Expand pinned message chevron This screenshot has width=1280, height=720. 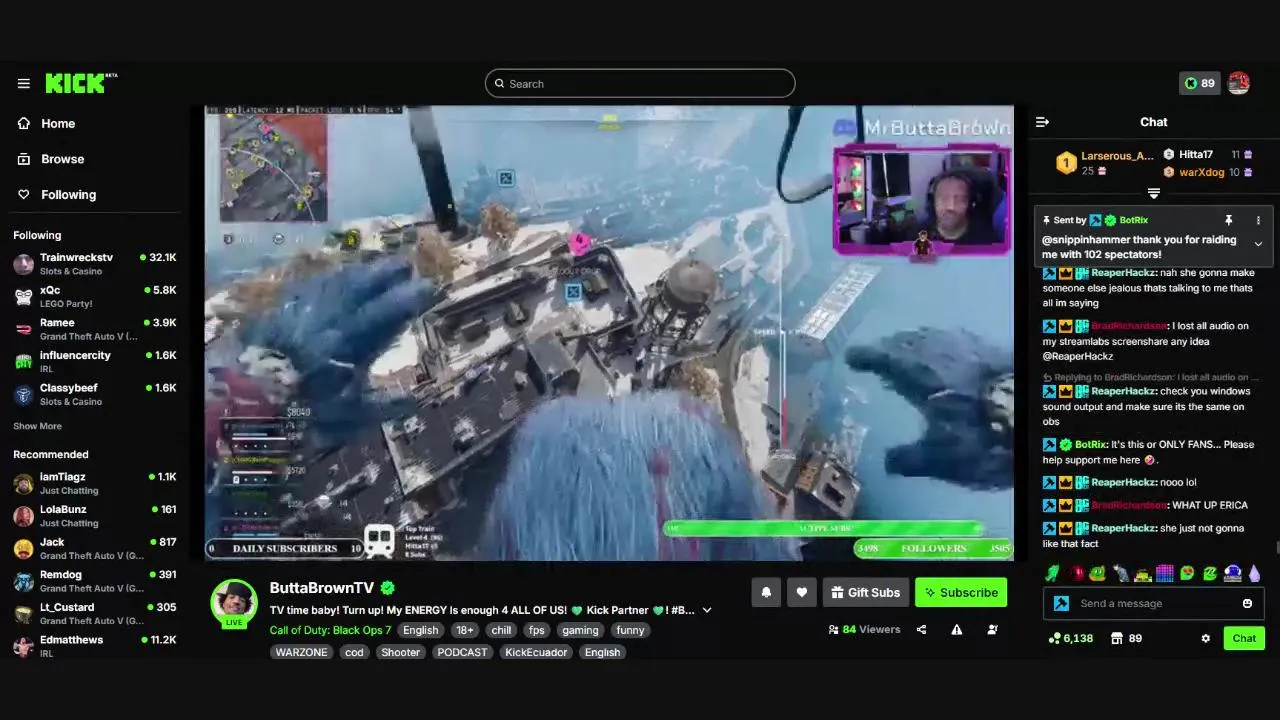pos(1258,244)
